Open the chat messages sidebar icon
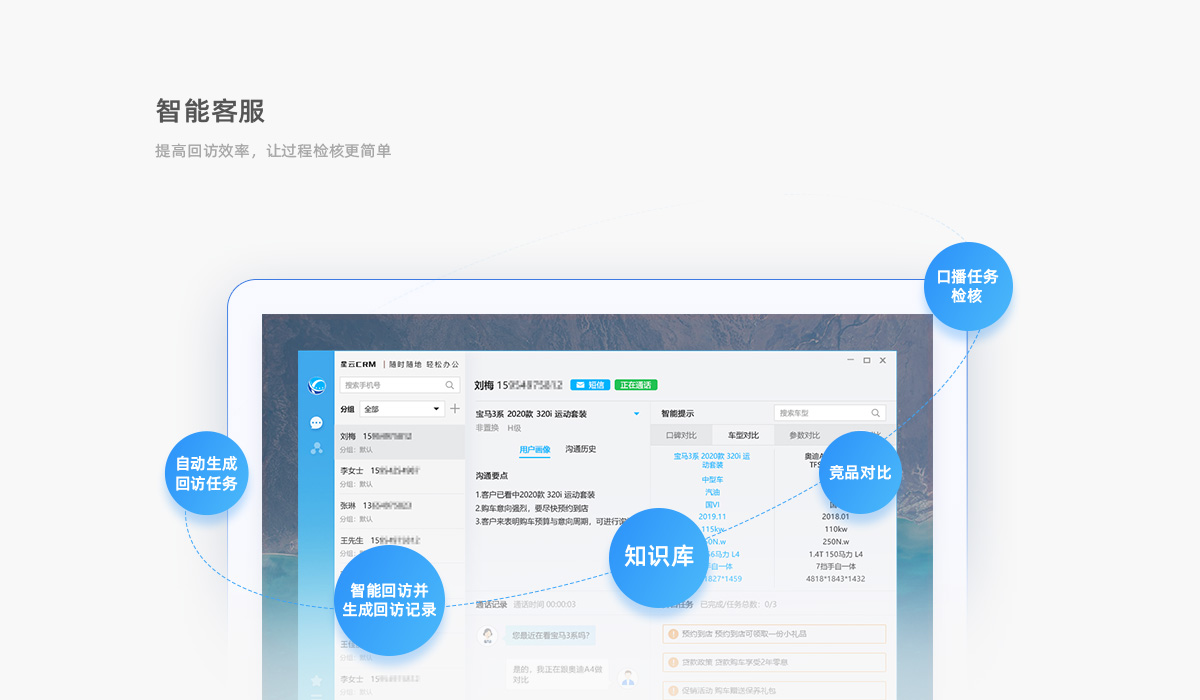Screen dimensions: 1200x700 click(317, 423)
